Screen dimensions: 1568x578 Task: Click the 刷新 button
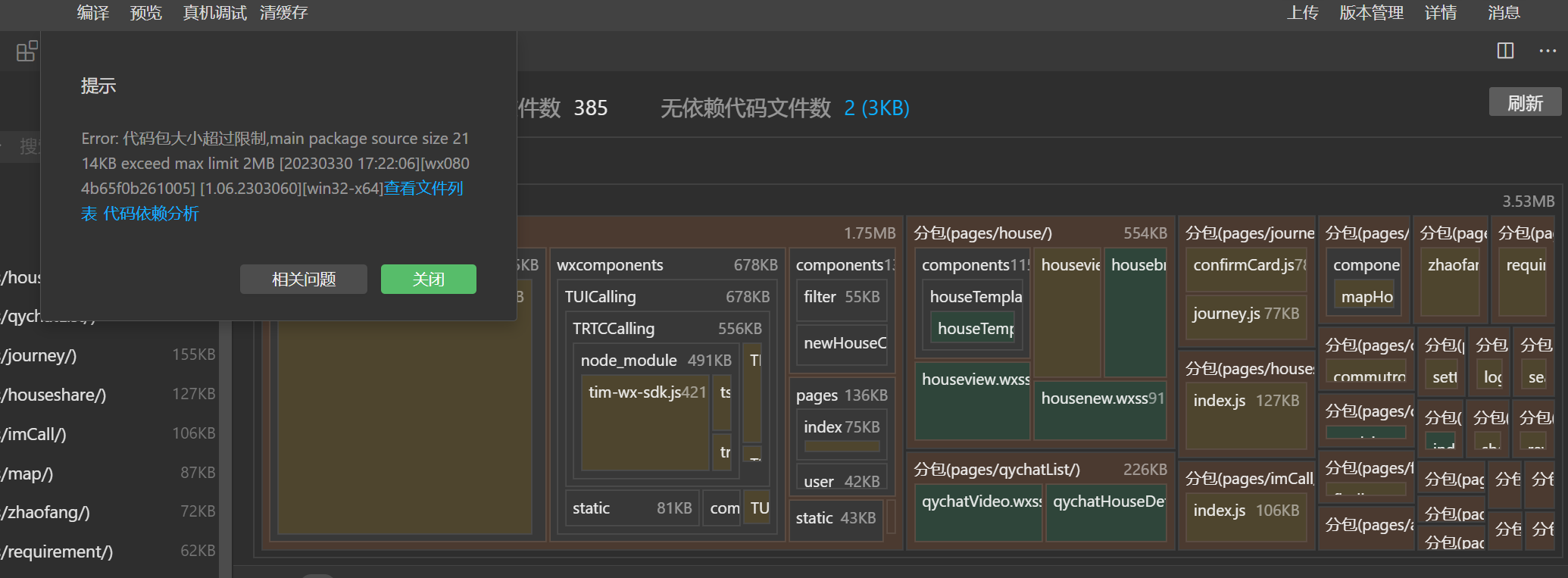click(x=1526, y=102)
